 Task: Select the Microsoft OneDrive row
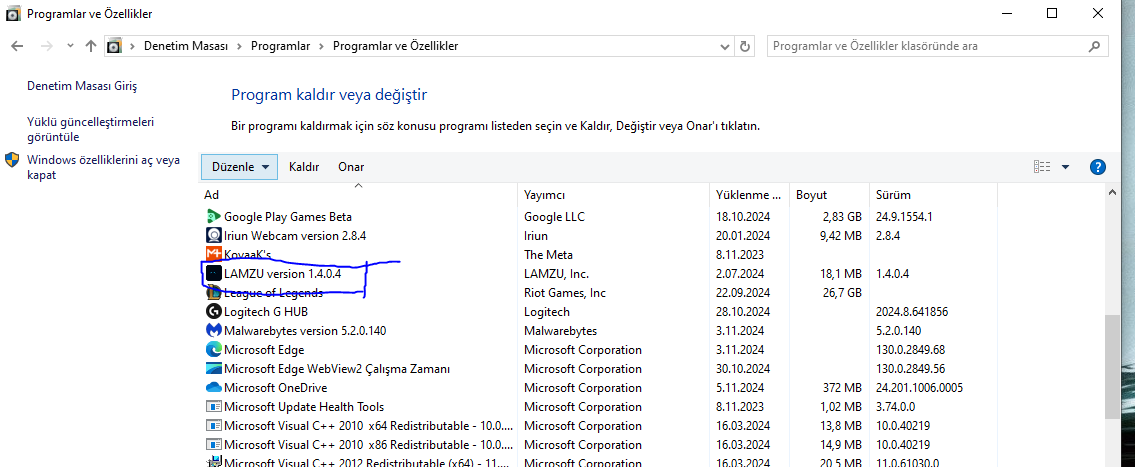pyautogui.click(x=599, y=387)
